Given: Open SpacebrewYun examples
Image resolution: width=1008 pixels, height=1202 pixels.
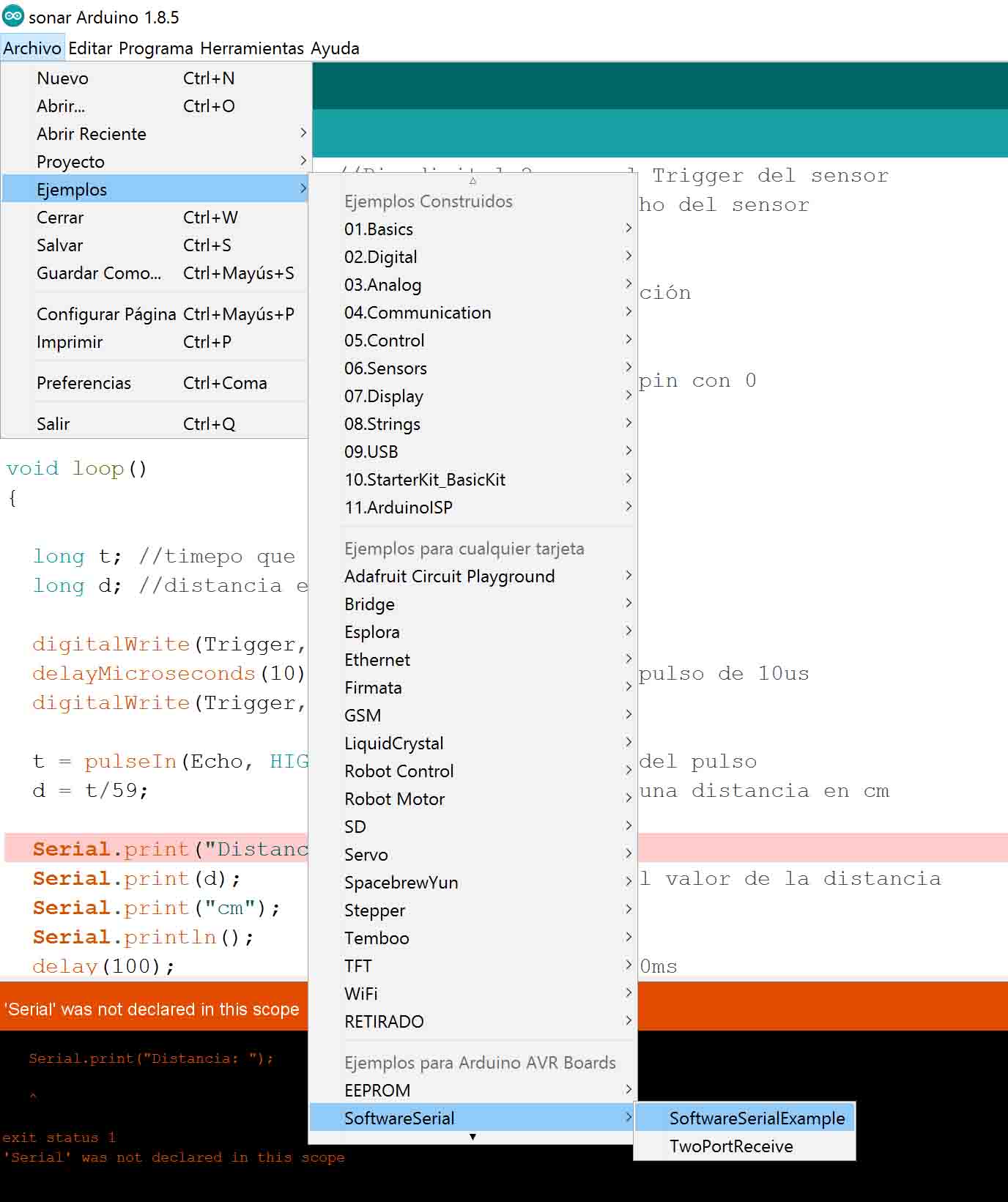Looking at the screenshot, I should coord(472,883).
